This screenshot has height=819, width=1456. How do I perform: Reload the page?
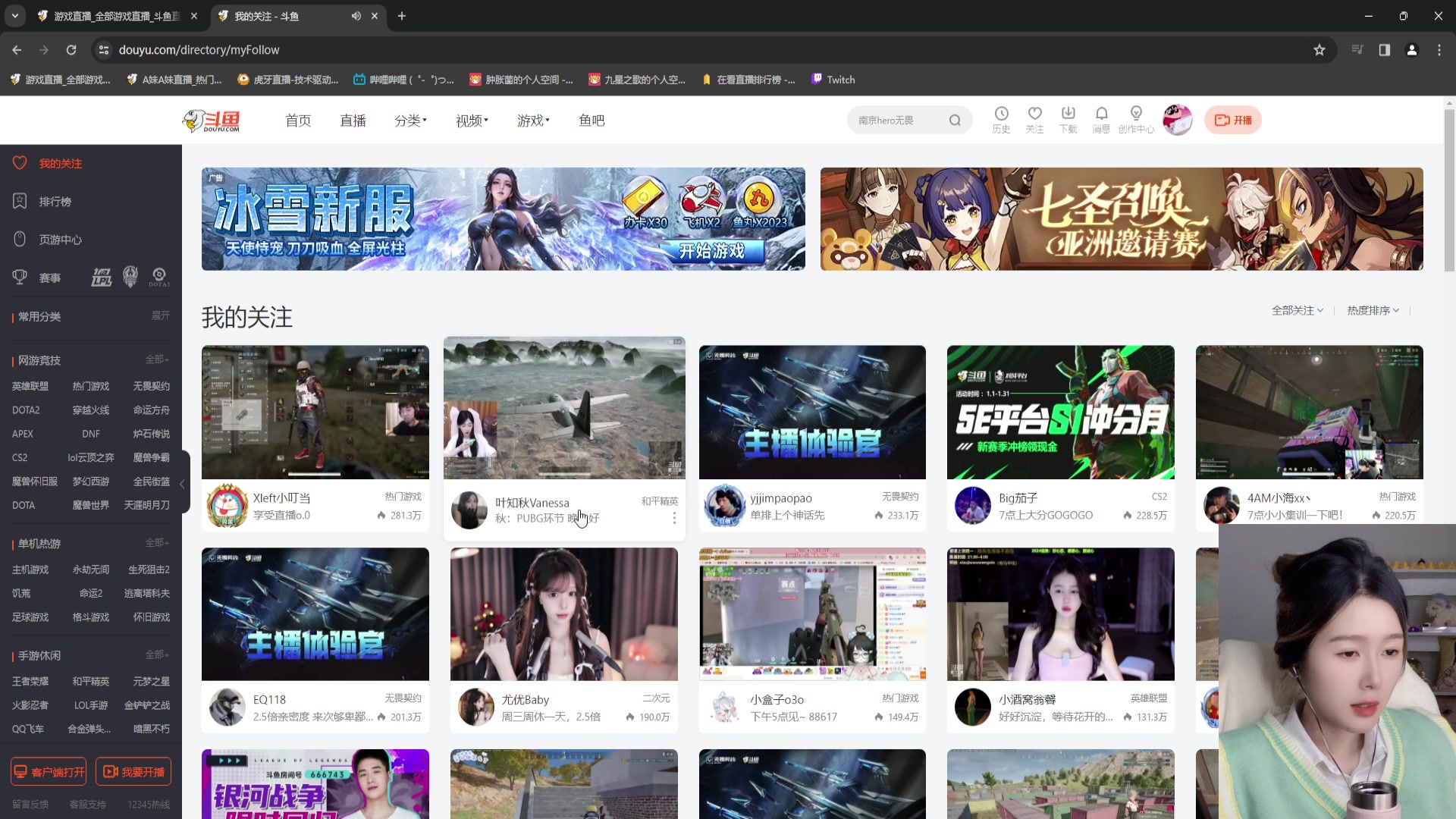coord(71,50)
